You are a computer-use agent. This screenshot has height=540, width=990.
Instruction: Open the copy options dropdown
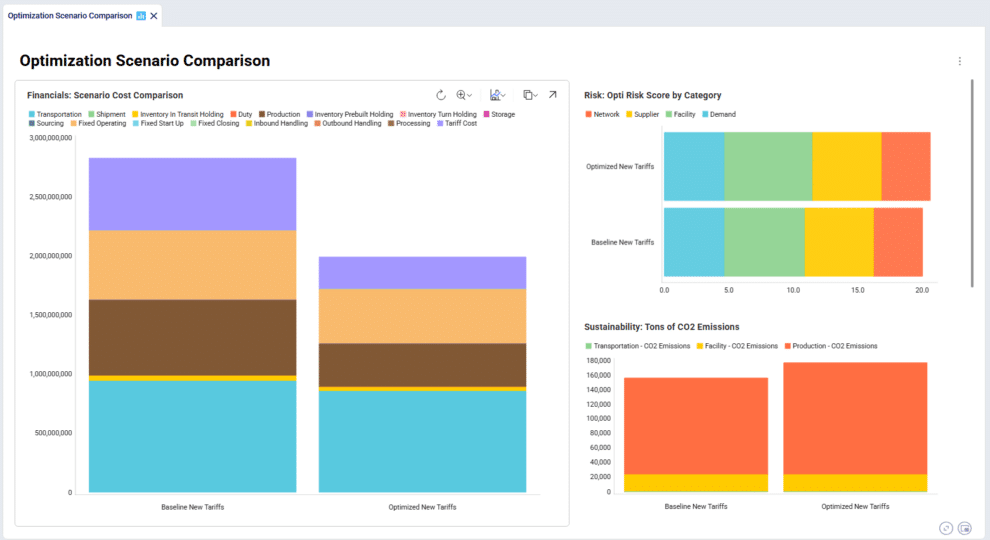[x=530, y=95]
